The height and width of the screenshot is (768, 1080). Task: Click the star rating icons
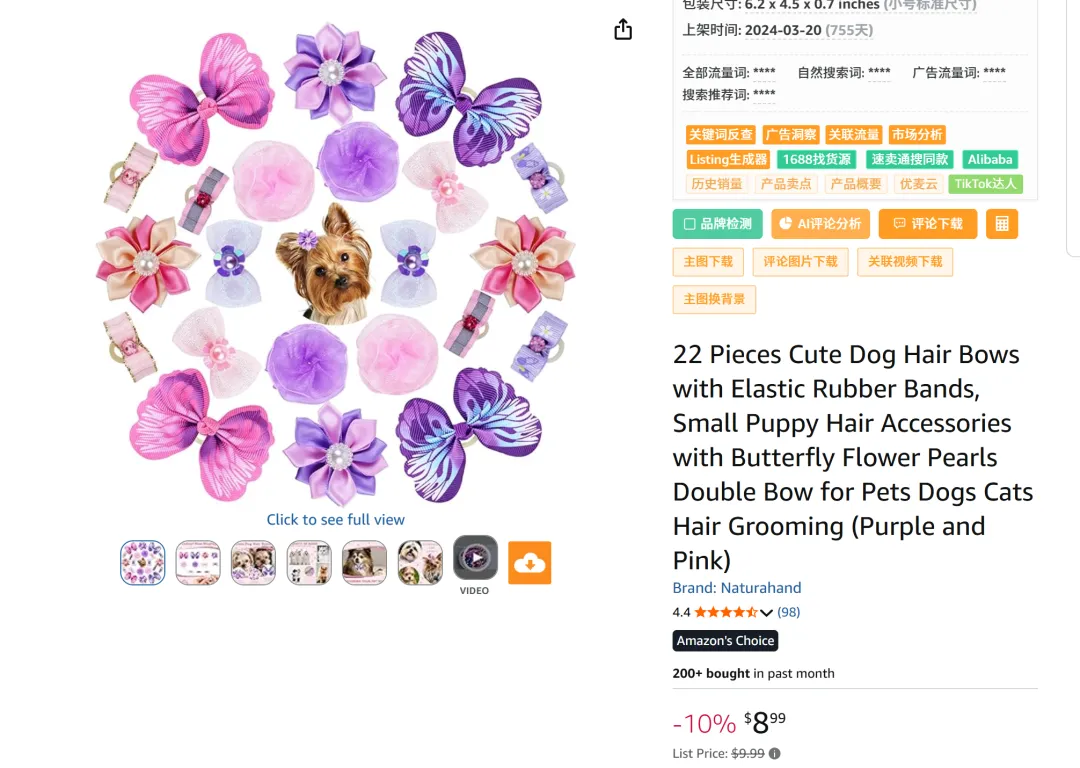click(725, 612)
